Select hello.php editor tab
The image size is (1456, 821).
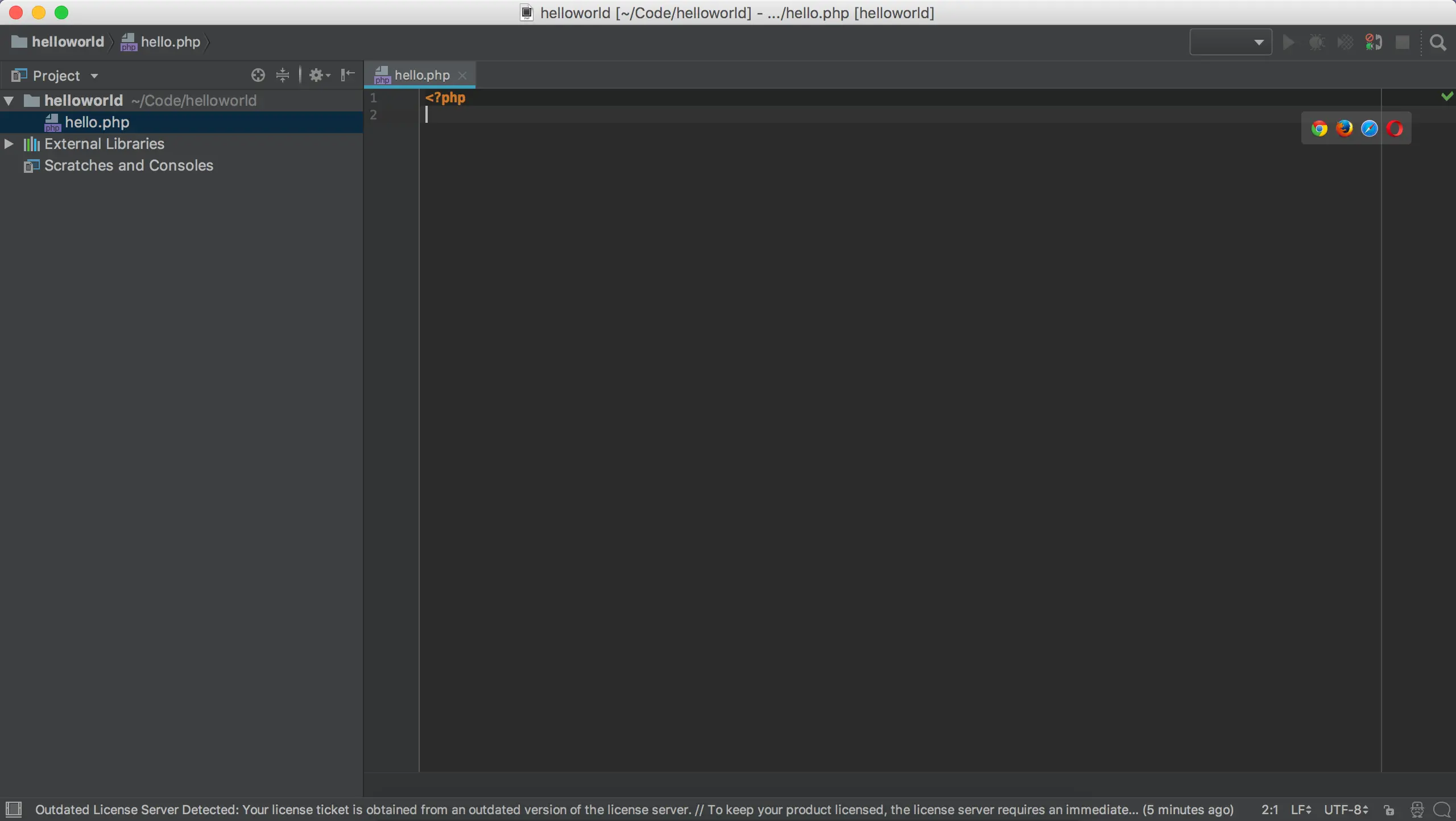[421, 75]
